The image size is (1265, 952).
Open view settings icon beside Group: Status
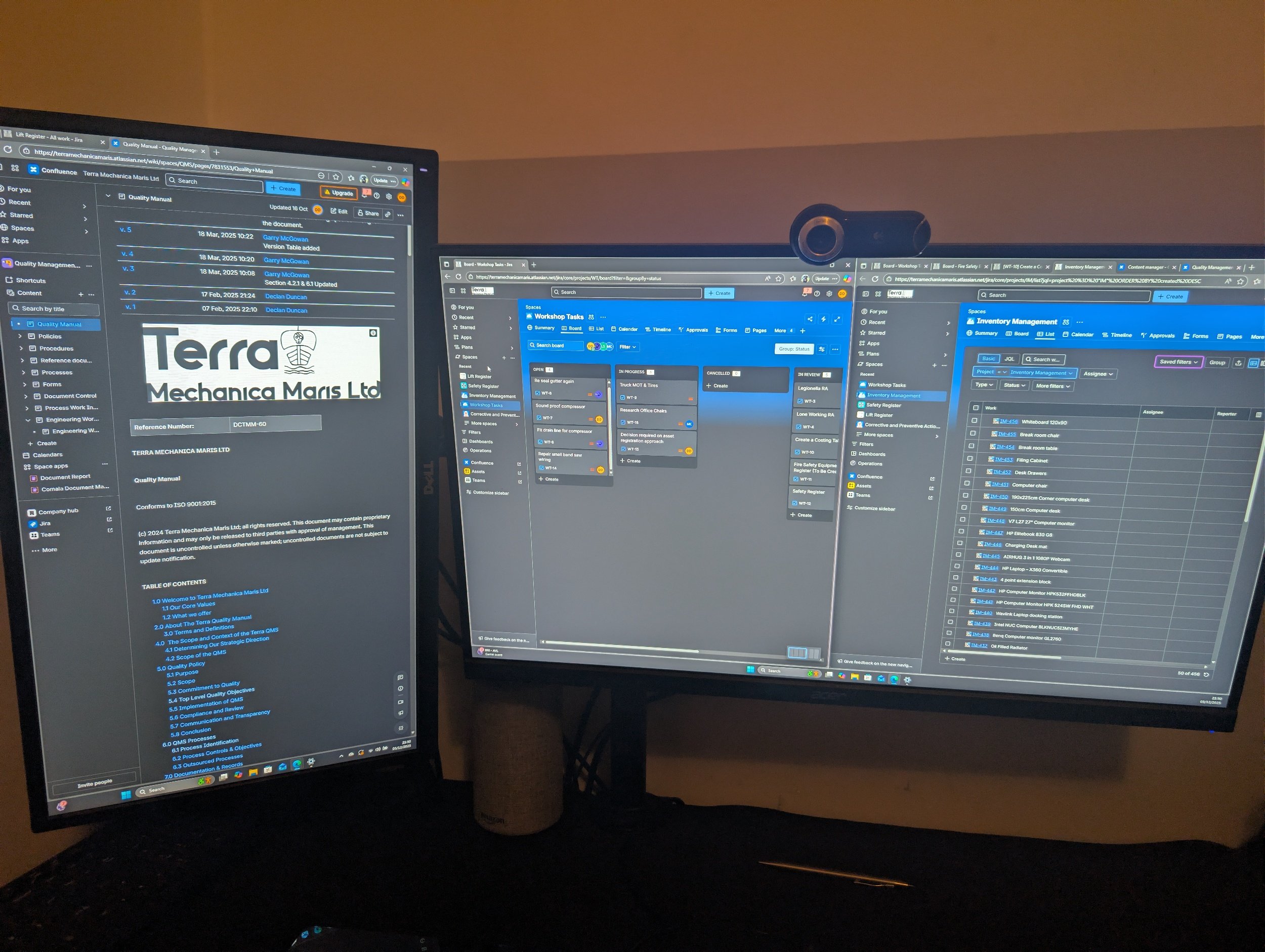point(822,349)
